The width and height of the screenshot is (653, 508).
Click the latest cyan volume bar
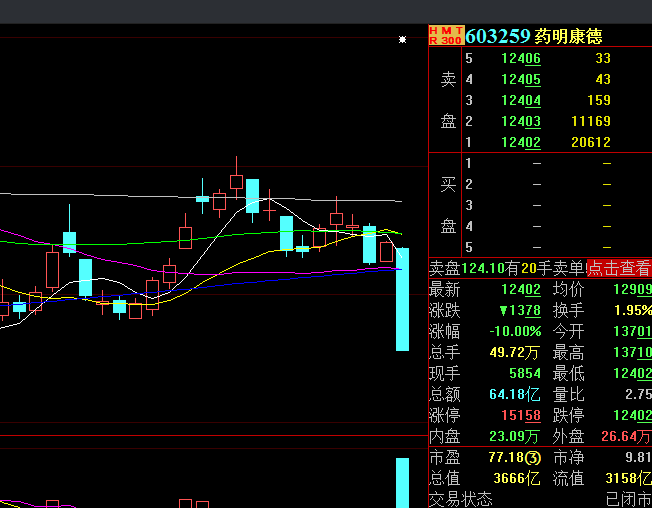(x=402, y=482)
